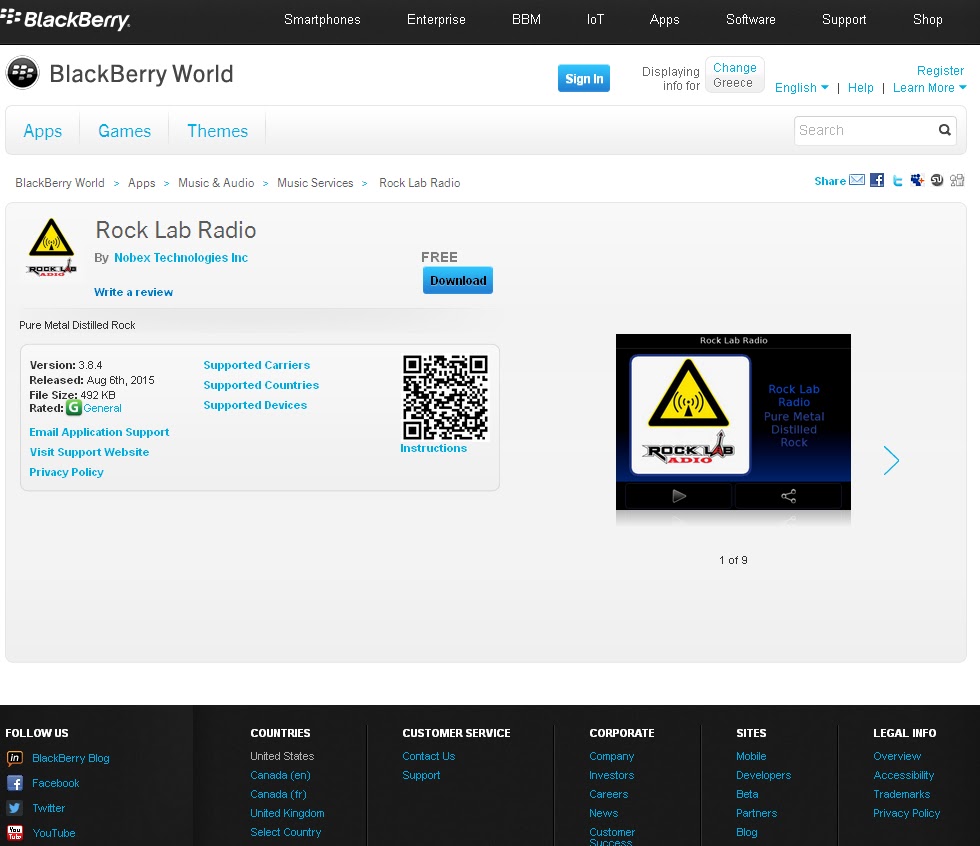Click the YouTube footer icon
The image size is (980, 846).
[14, 833]
